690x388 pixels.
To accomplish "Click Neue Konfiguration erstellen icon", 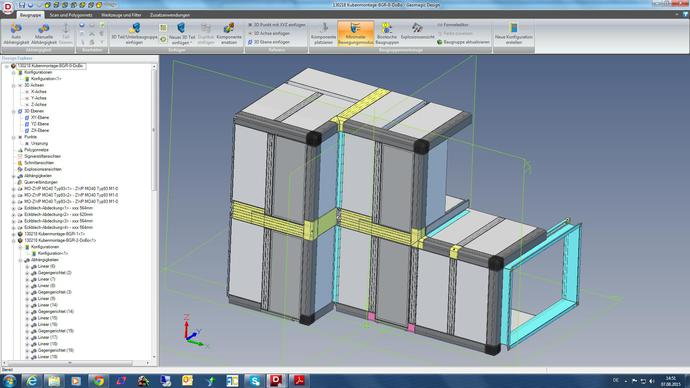I will pos(514,33).
